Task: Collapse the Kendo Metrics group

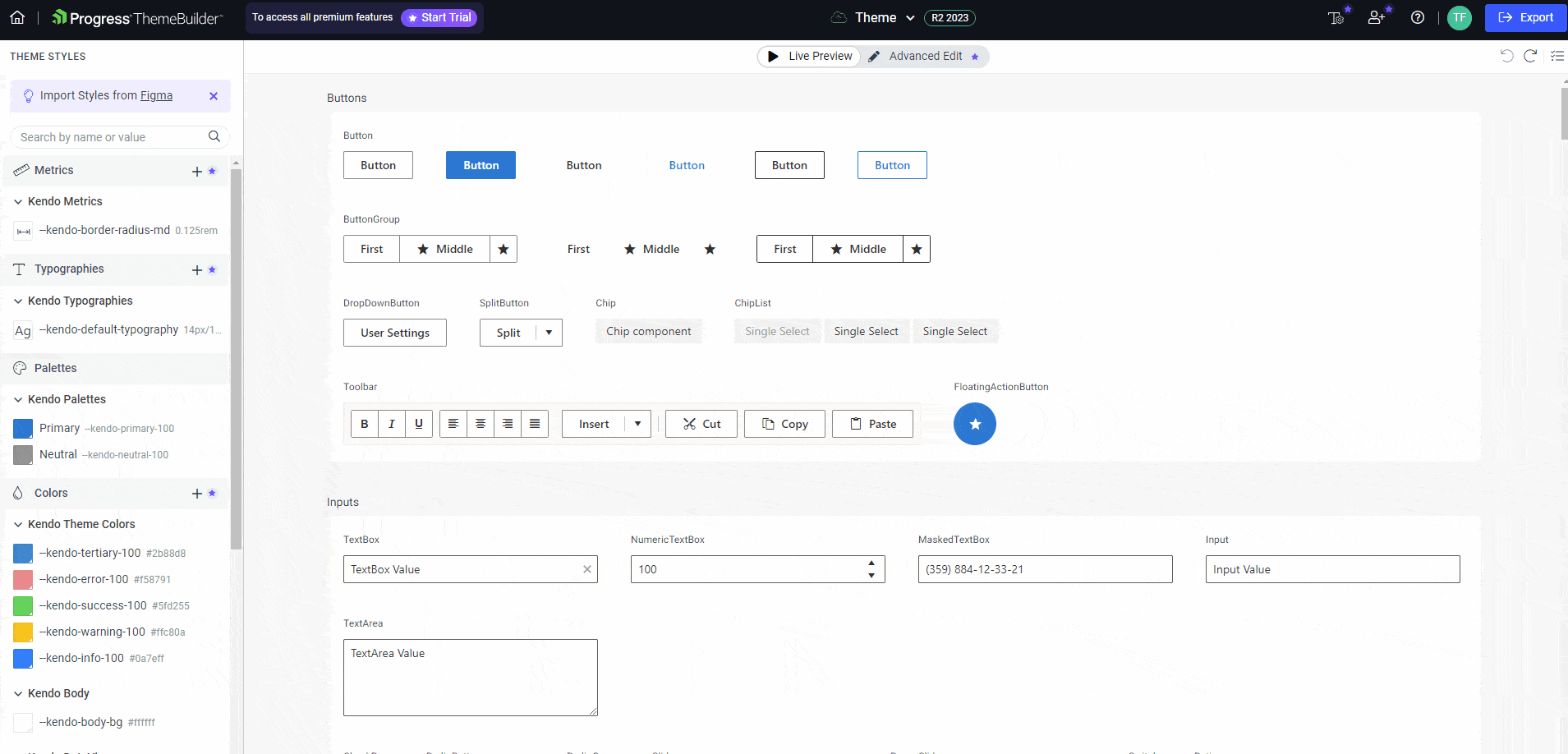Action: (18, 201)
